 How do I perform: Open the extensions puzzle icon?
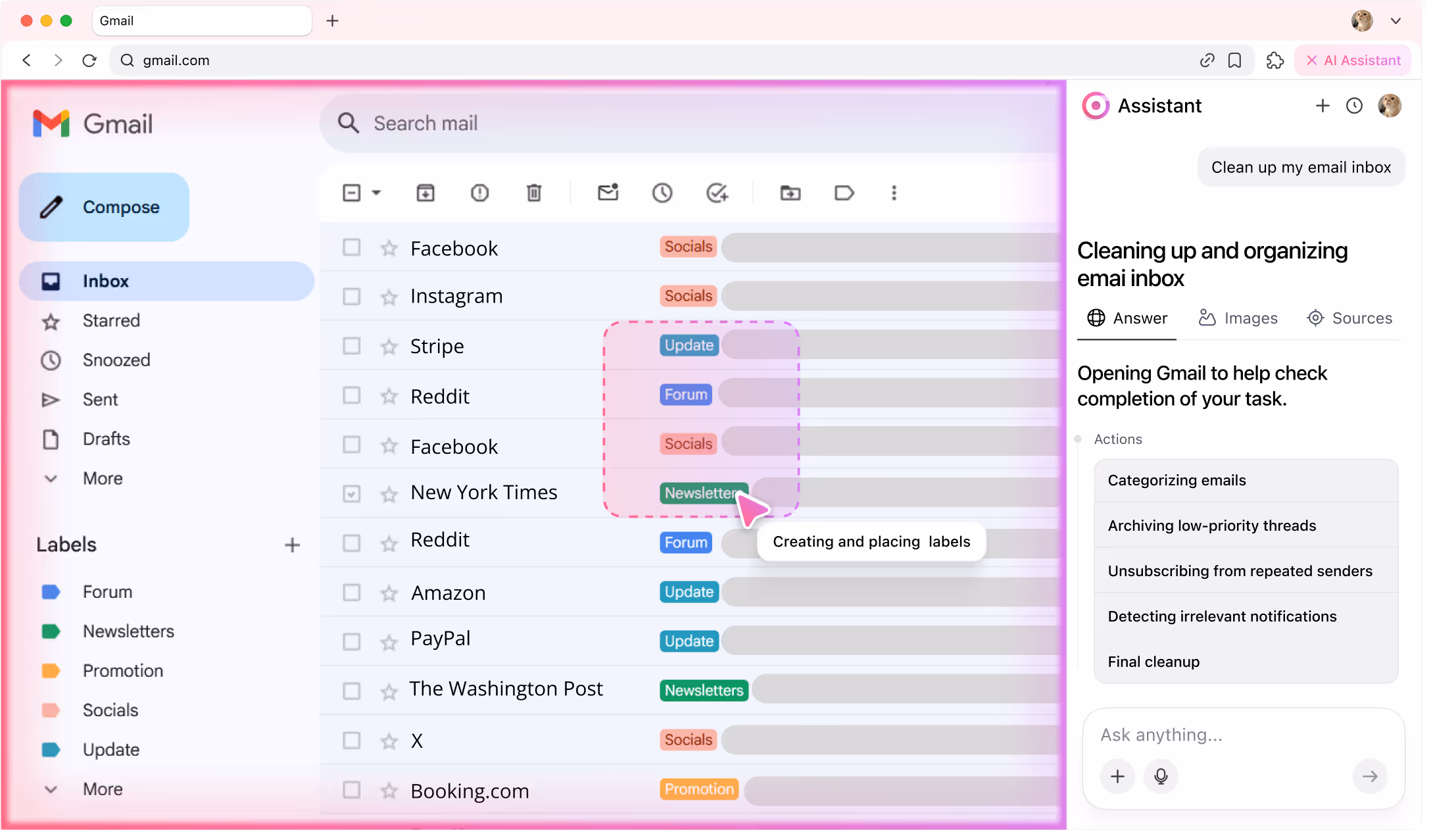coord(1274,61)
